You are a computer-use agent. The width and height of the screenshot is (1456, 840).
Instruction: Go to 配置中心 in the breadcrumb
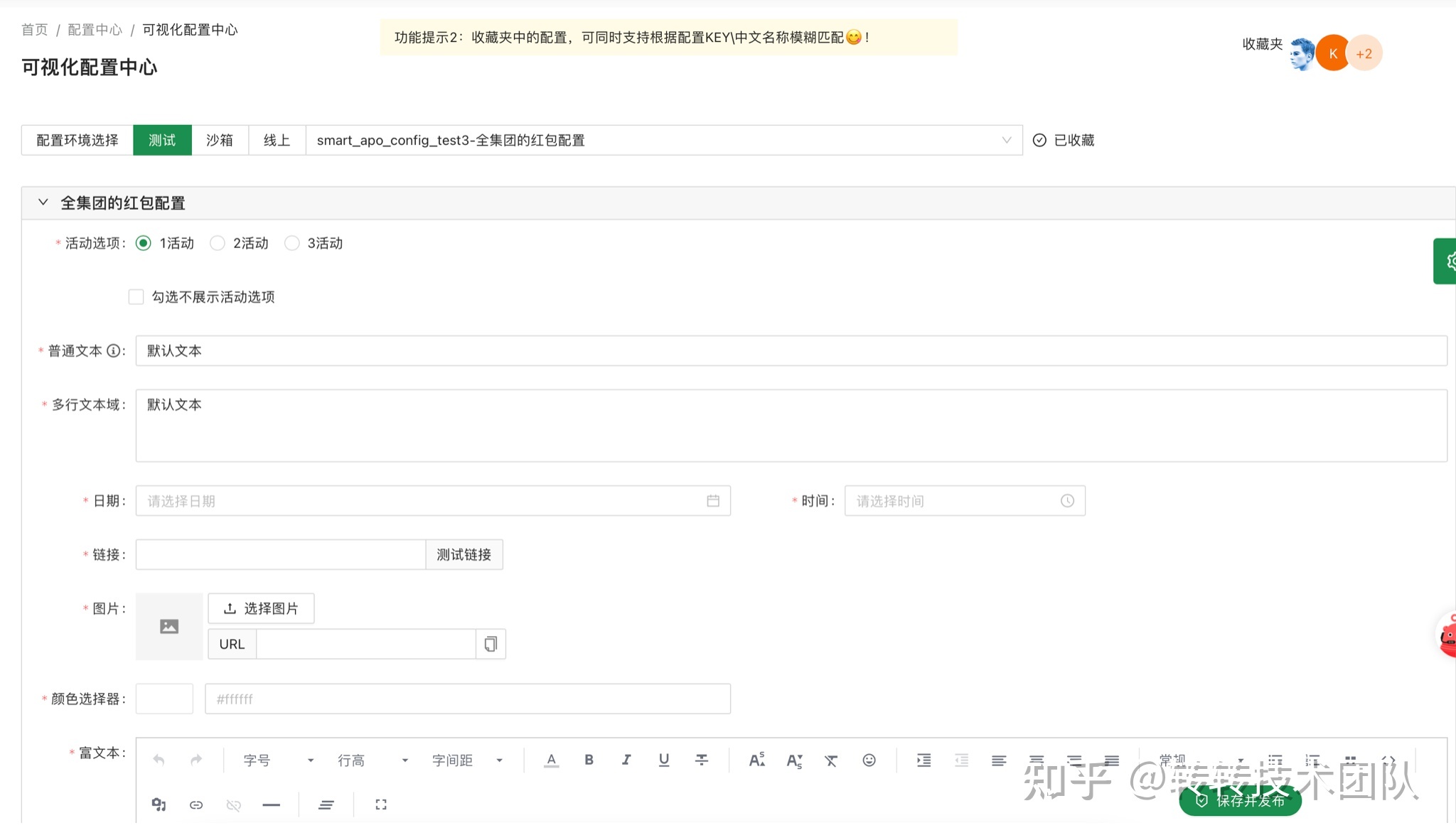(x=95, y=30)
